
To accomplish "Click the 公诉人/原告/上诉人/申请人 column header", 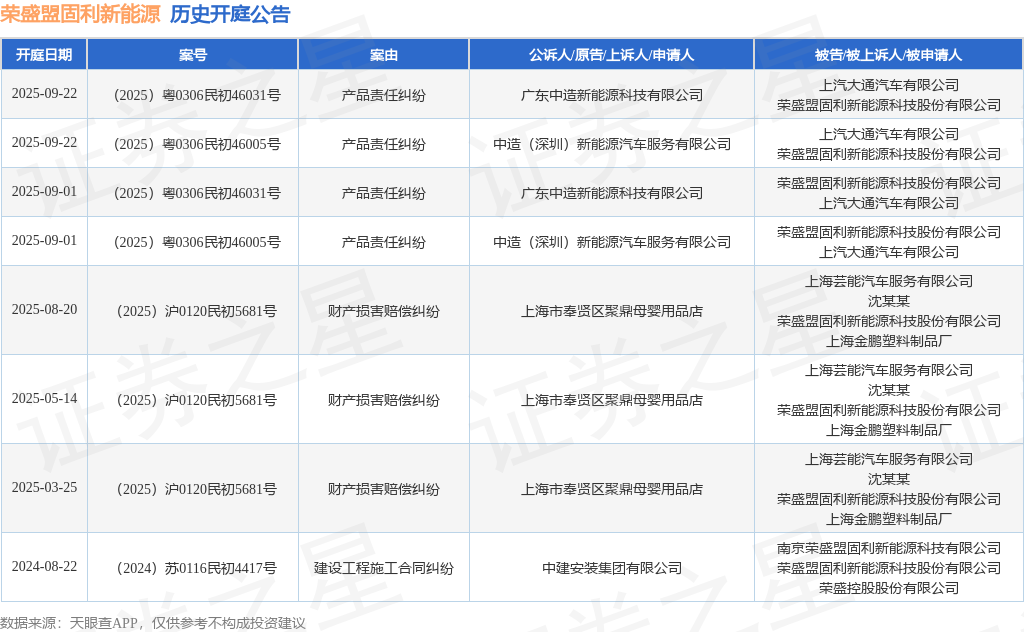I will point(611,55).
